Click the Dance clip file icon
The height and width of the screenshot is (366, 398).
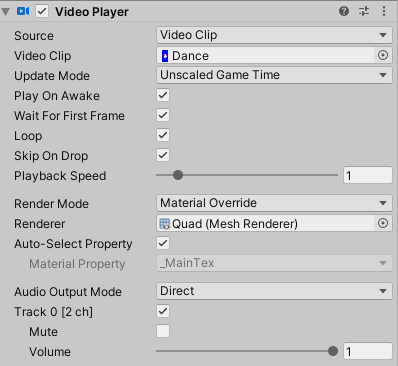click(165, 56)
